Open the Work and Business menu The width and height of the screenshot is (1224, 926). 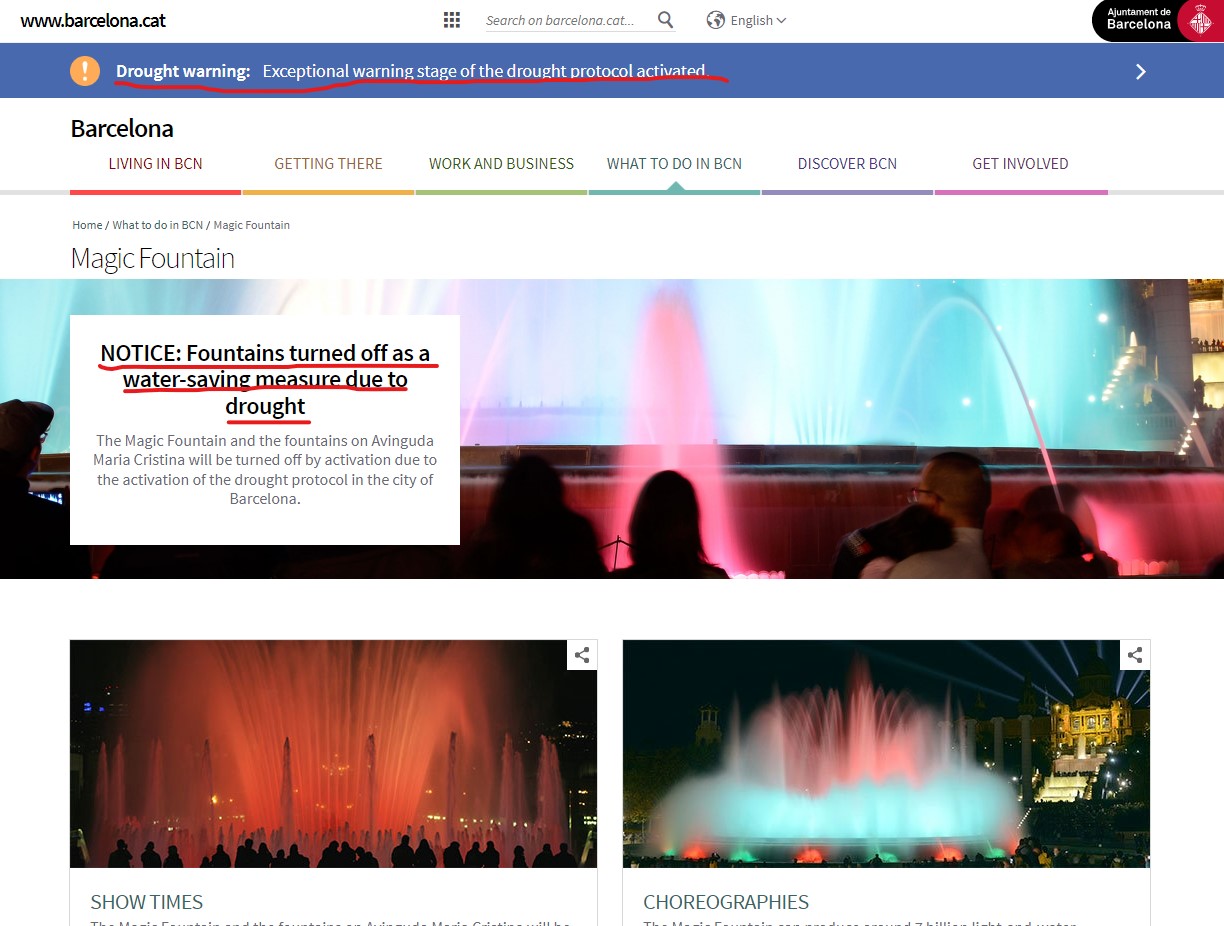[x=501, y=164]
